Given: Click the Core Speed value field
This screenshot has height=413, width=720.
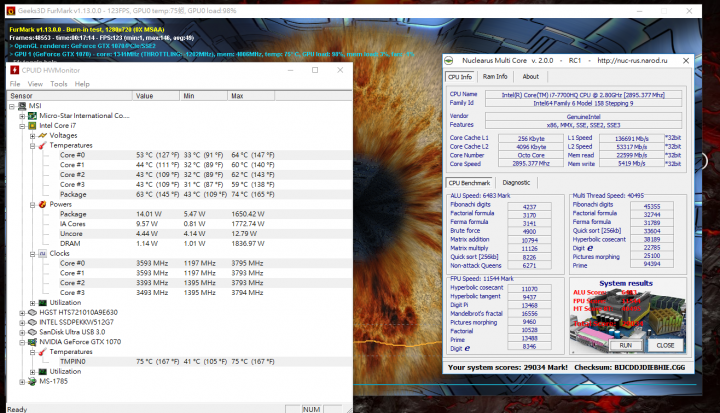Looking at the screenshot, I should 531,164.
